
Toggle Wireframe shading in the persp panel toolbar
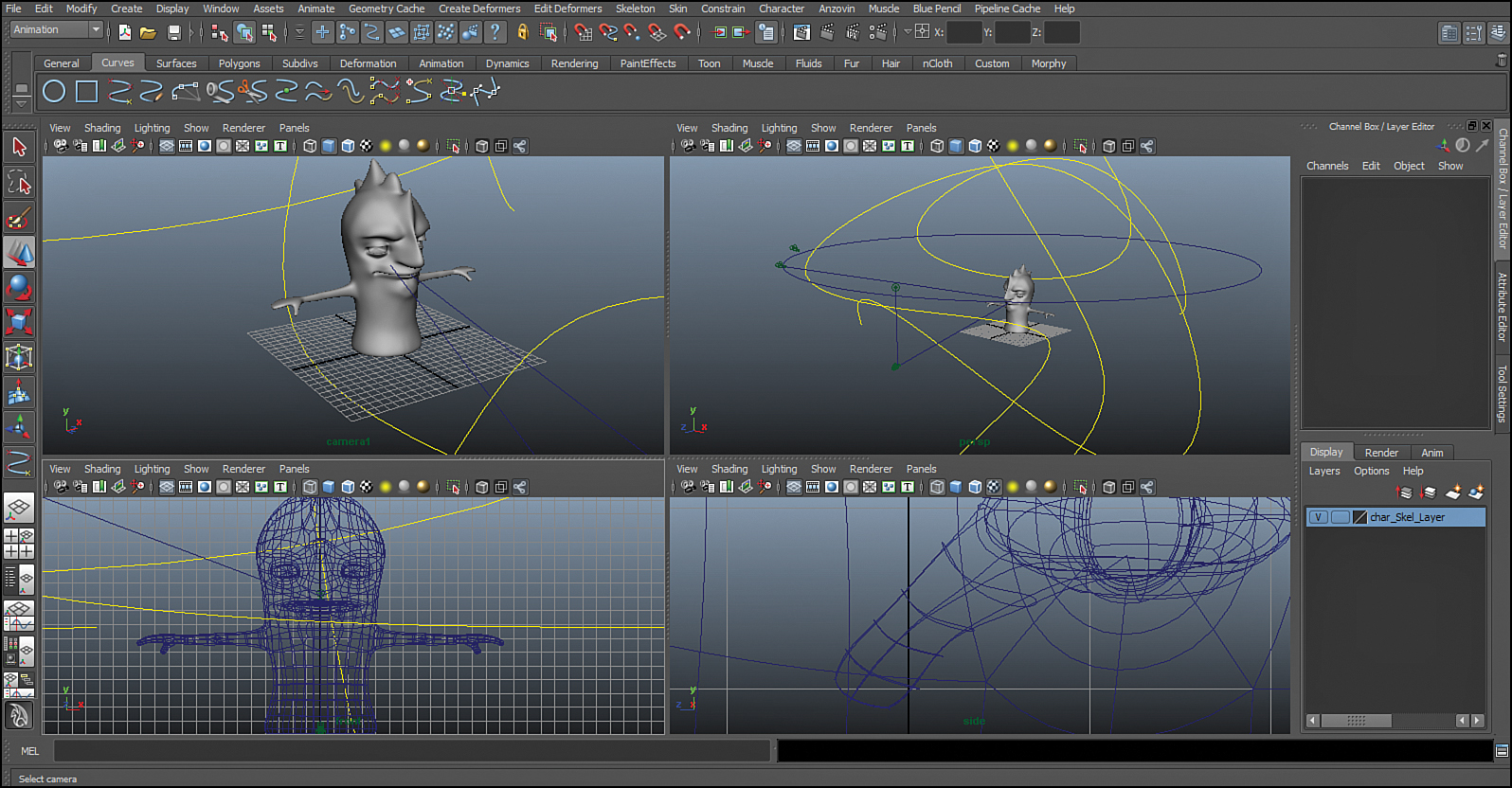[937, 146]
